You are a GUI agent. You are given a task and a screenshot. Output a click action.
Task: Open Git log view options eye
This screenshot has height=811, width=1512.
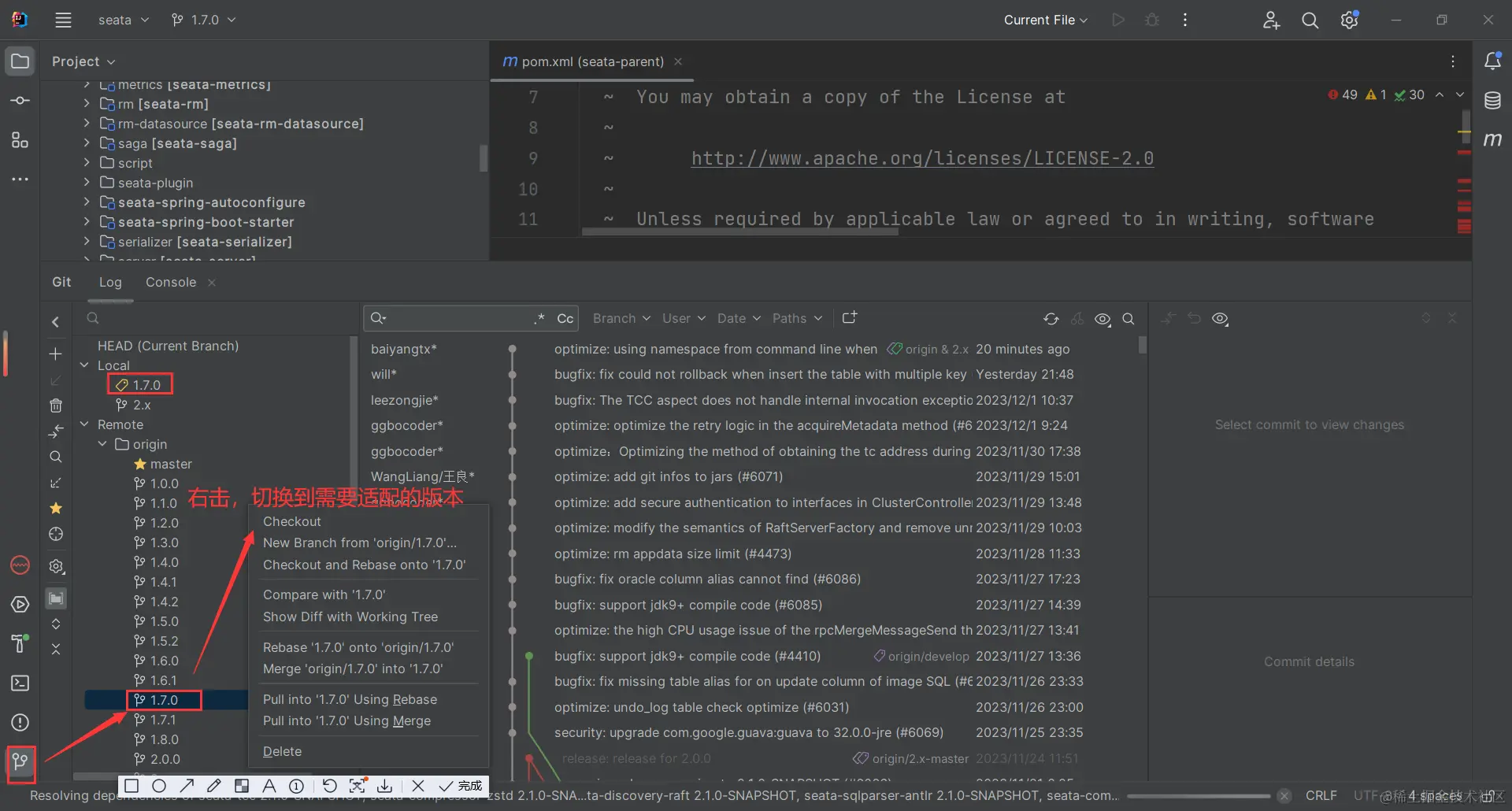(1102, 319)
